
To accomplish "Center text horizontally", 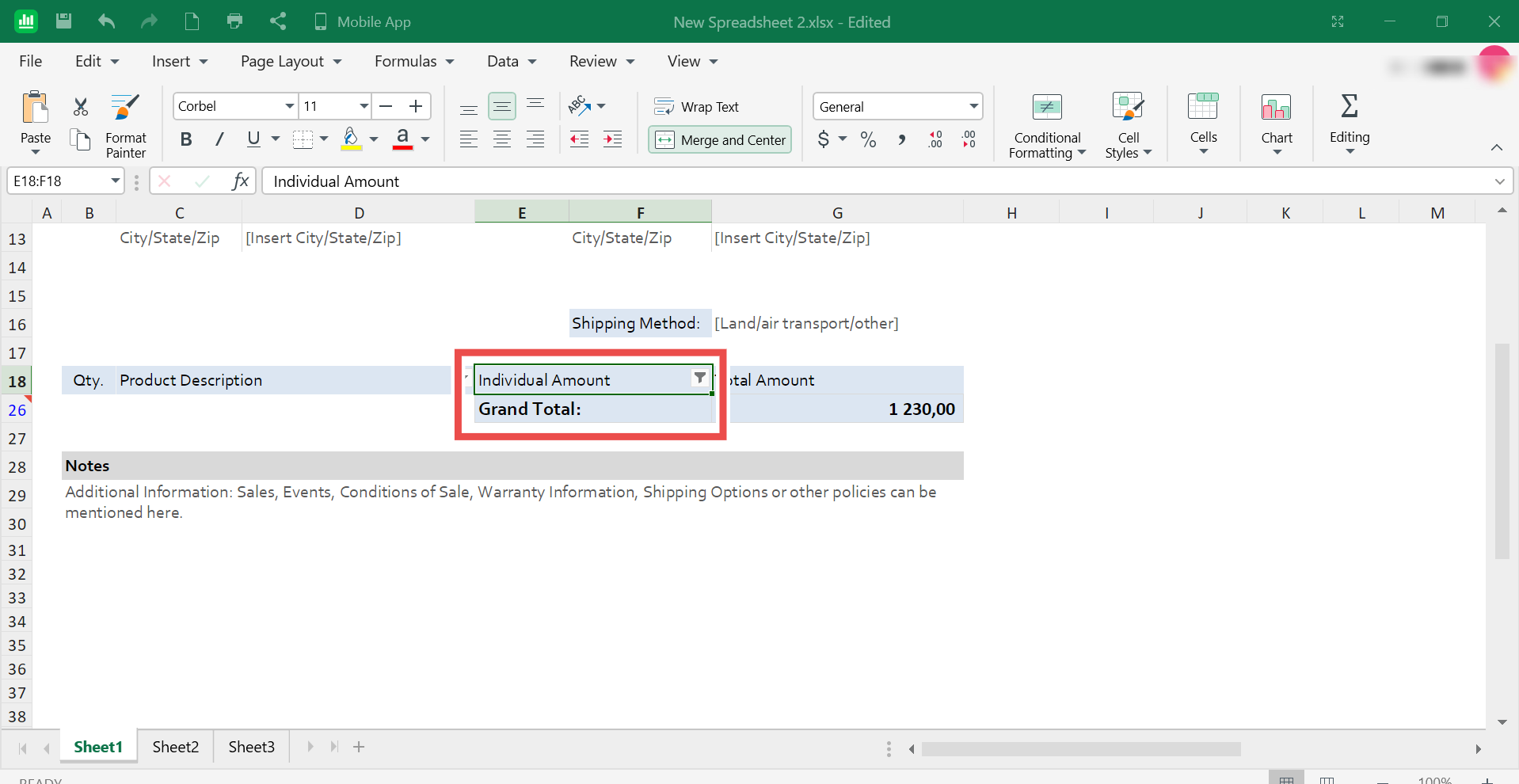I will (502, 139).
